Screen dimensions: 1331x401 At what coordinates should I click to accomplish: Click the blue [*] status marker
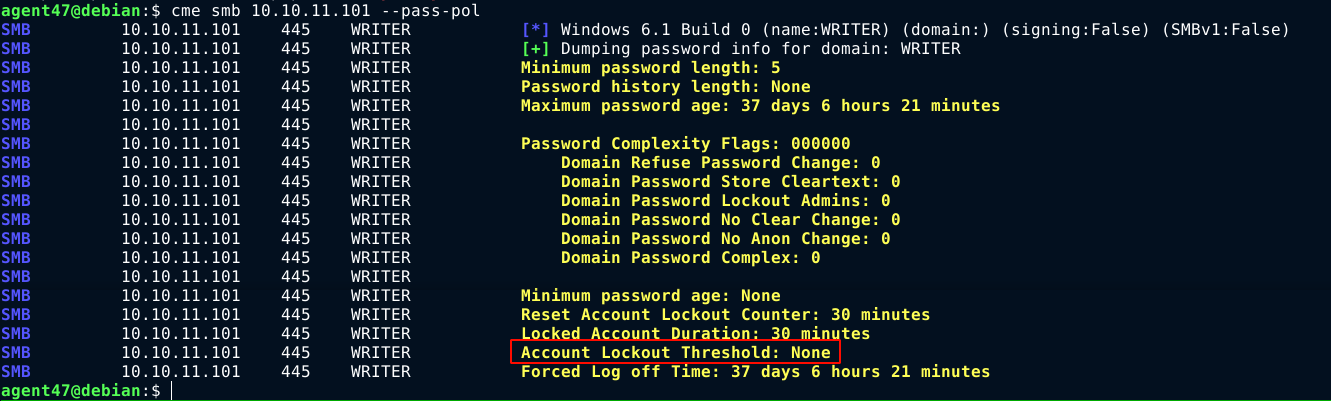tap(535, 30)
